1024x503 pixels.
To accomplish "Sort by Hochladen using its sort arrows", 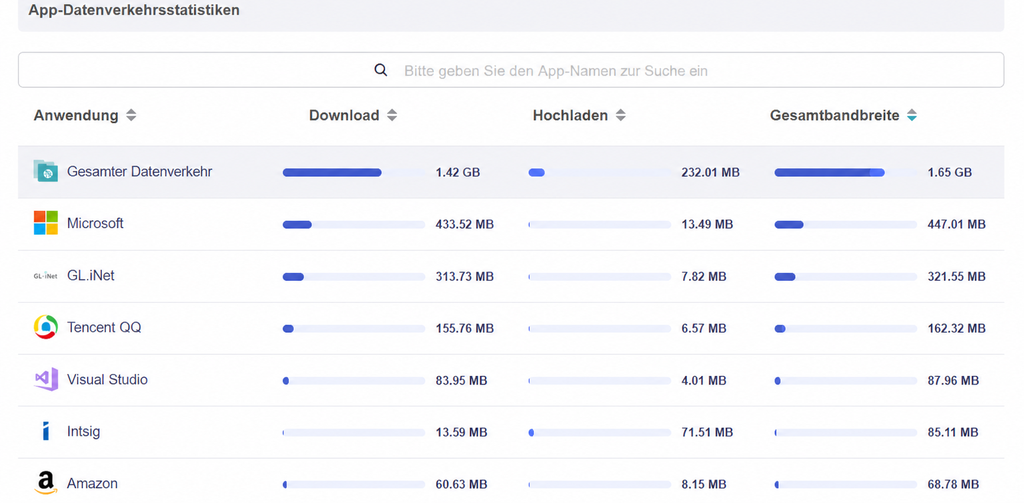I will (x=620, y=116).
